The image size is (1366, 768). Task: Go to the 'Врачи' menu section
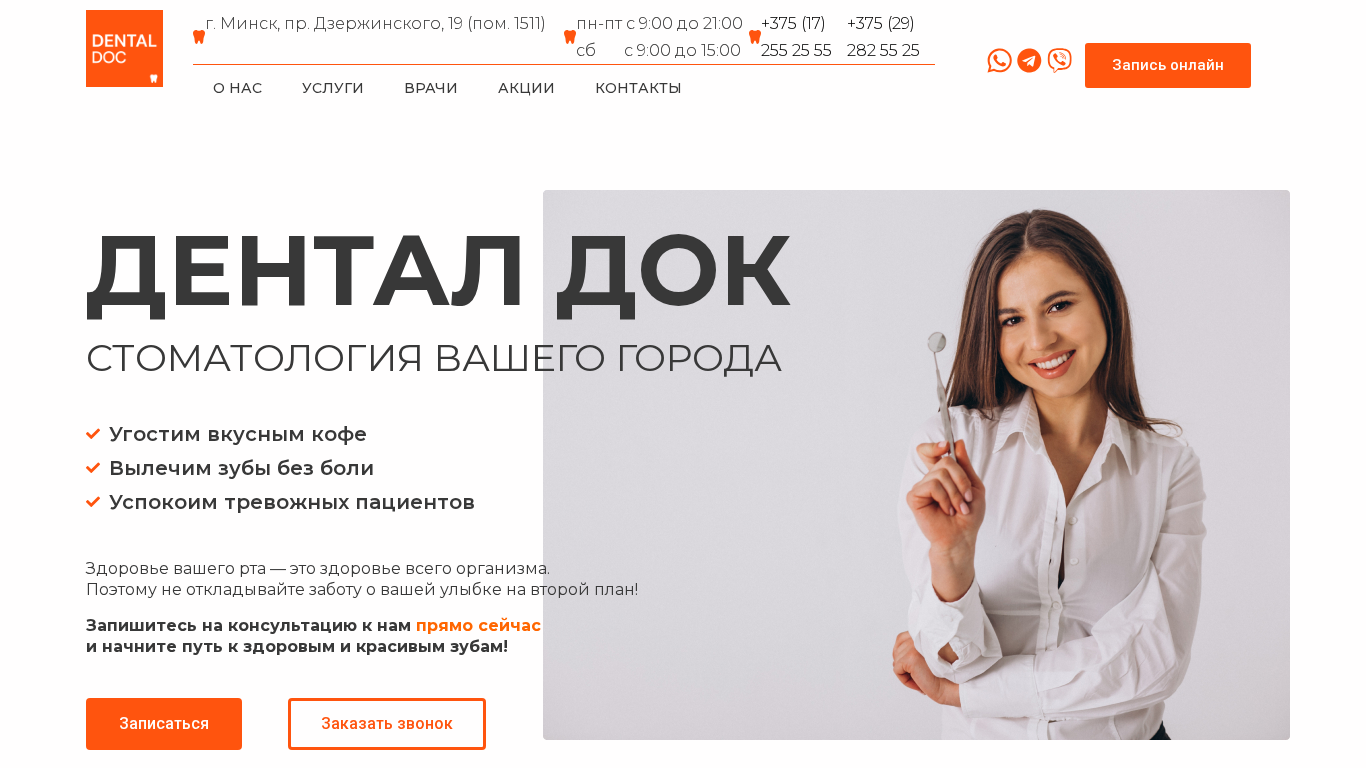coord(431,88)
